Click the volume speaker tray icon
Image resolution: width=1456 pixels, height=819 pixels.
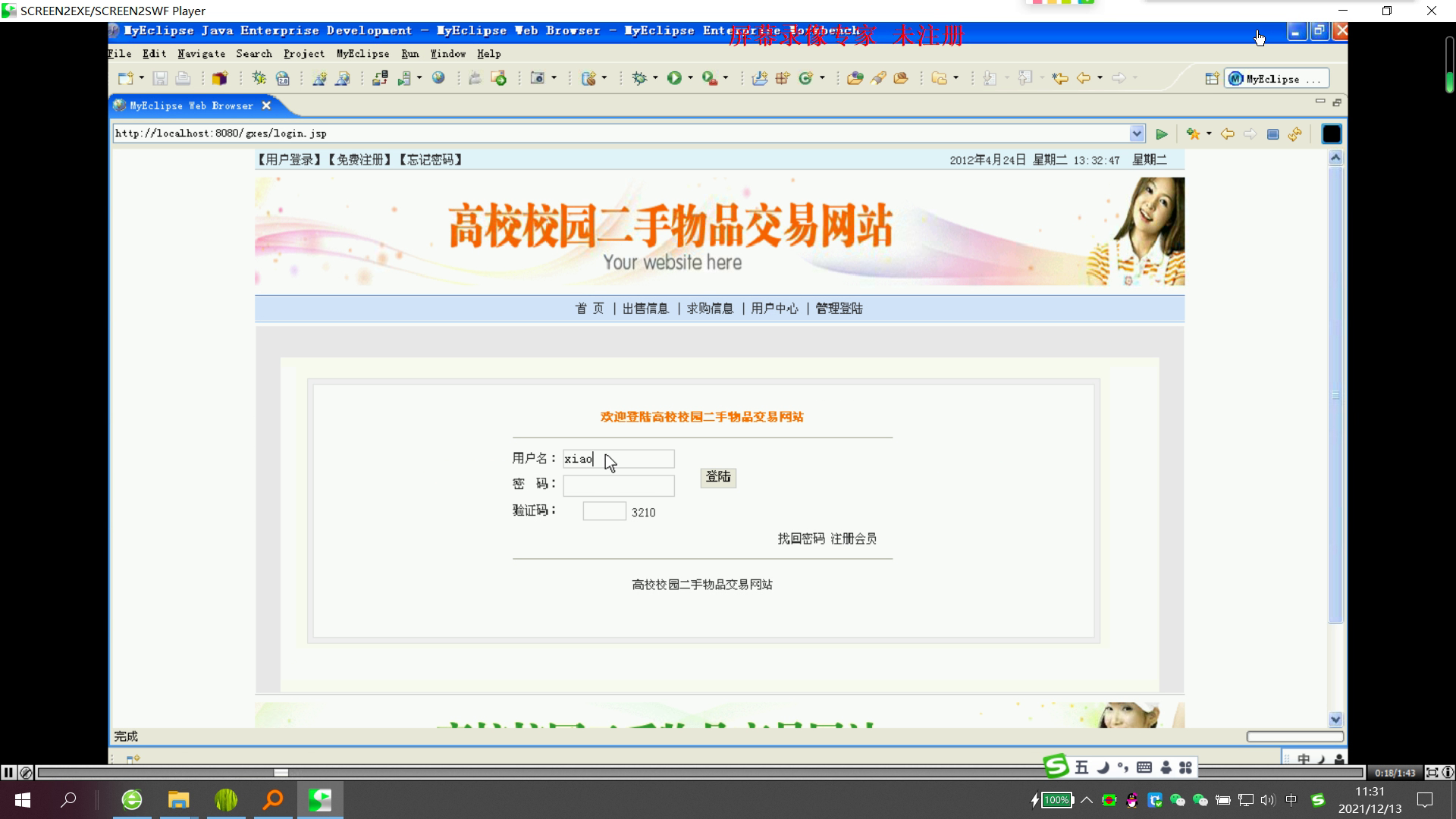click(x=1268, y=800)
